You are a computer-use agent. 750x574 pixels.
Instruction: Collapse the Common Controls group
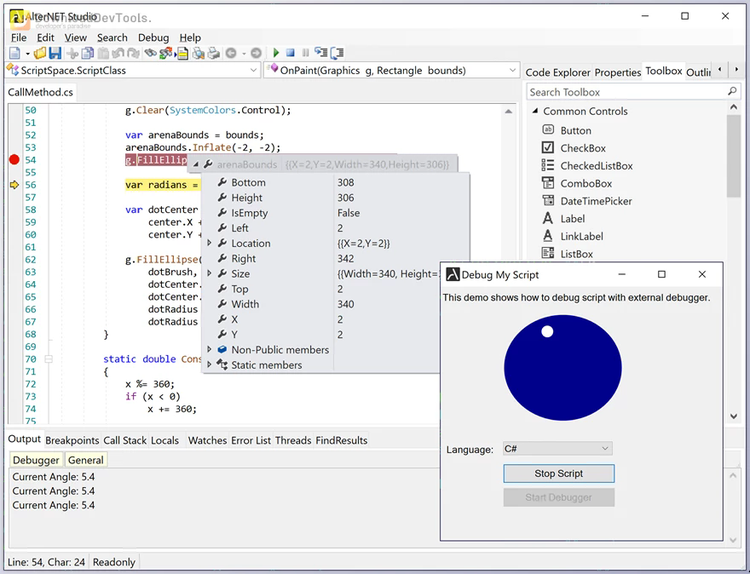click(x=535, y=111)
